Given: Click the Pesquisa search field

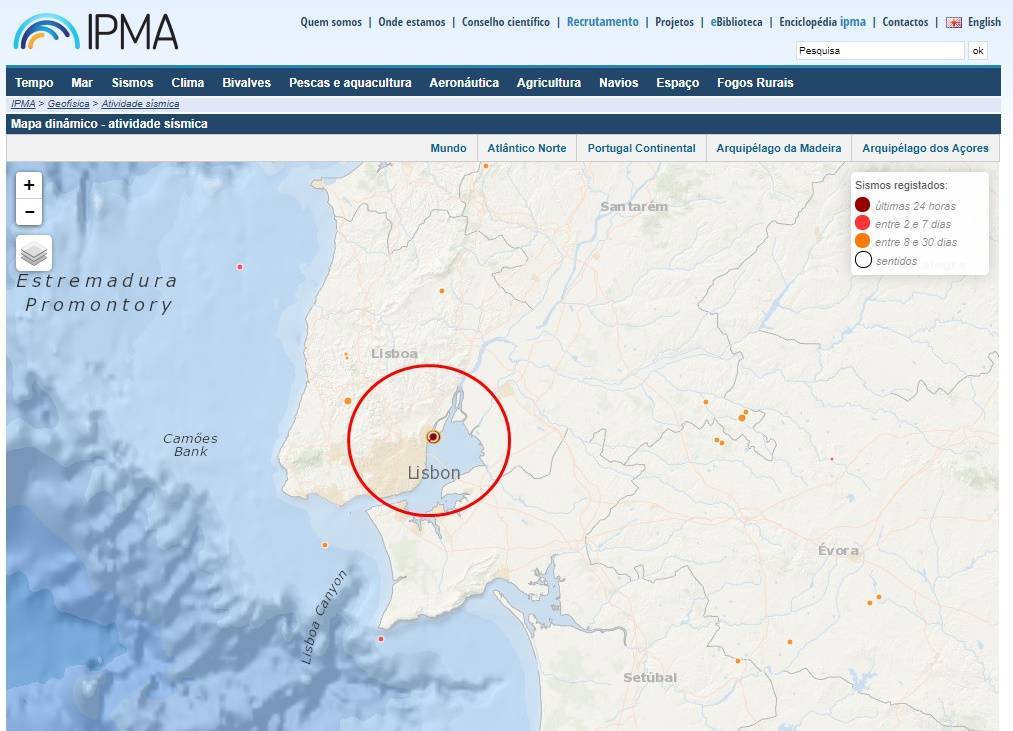Looking at the screenshot, I should (x=879, y=51).
